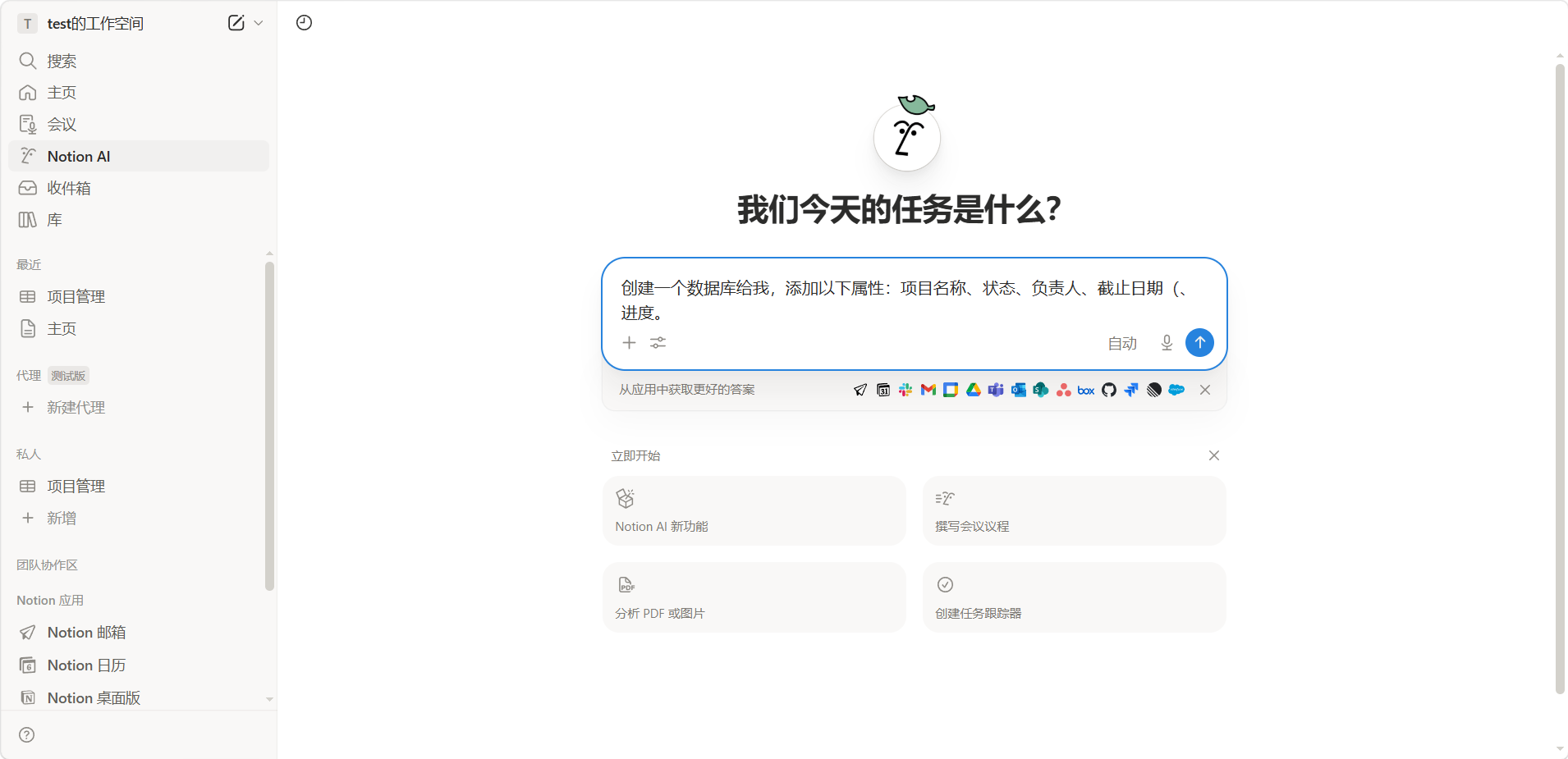Open chat history clock icon
This screenshot has width=1568, height=759.
304,23
